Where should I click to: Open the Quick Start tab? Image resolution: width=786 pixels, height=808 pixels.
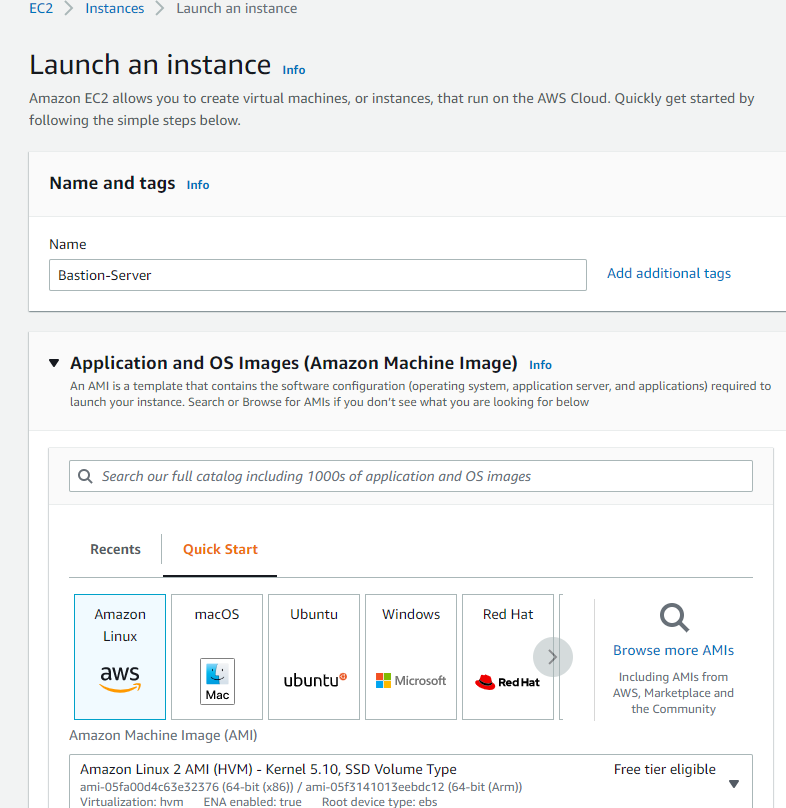pos(220,549)
